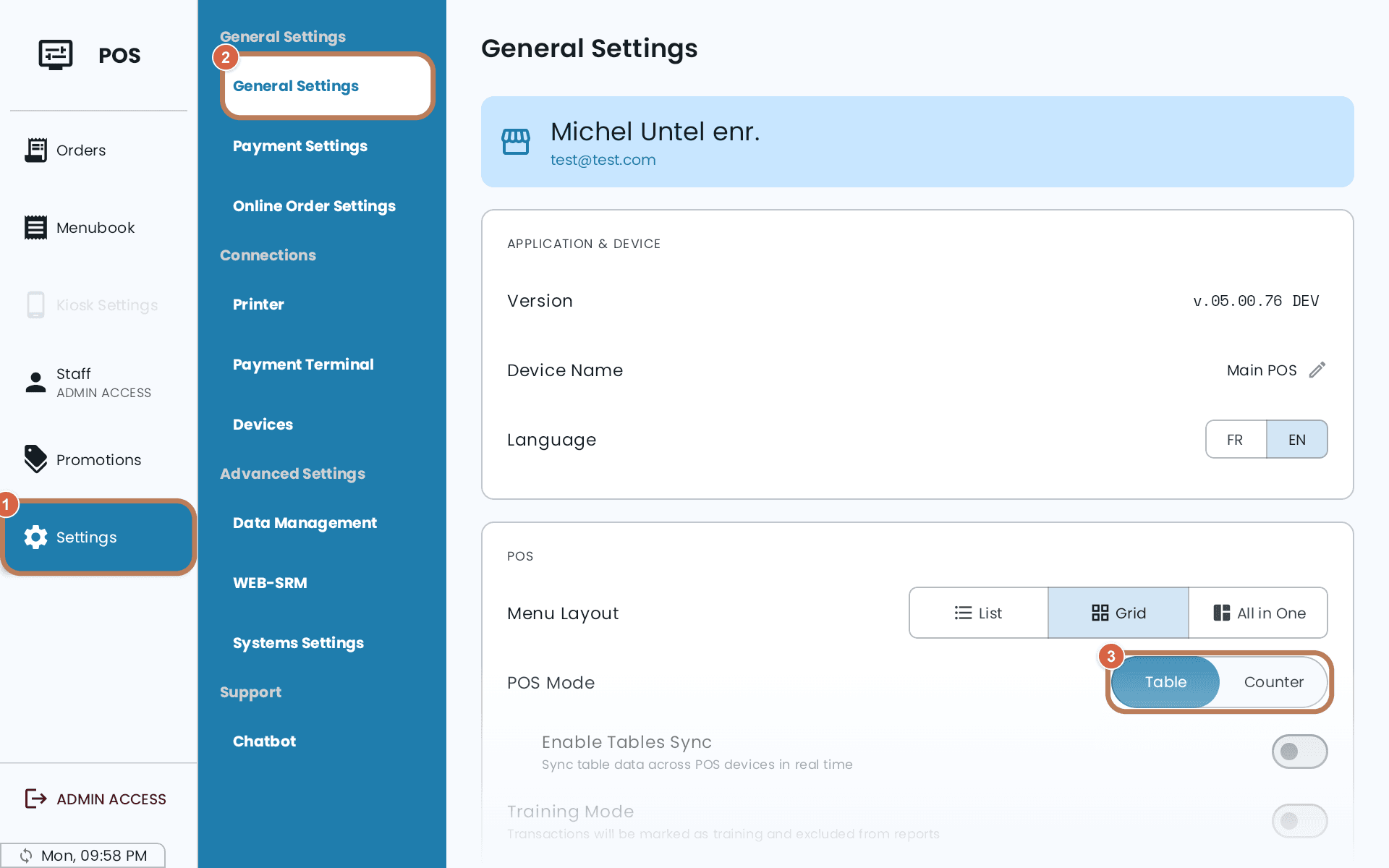This screenshot has height=868, width=1389.
Task: Go to Menubook
Action: point(98,227)
